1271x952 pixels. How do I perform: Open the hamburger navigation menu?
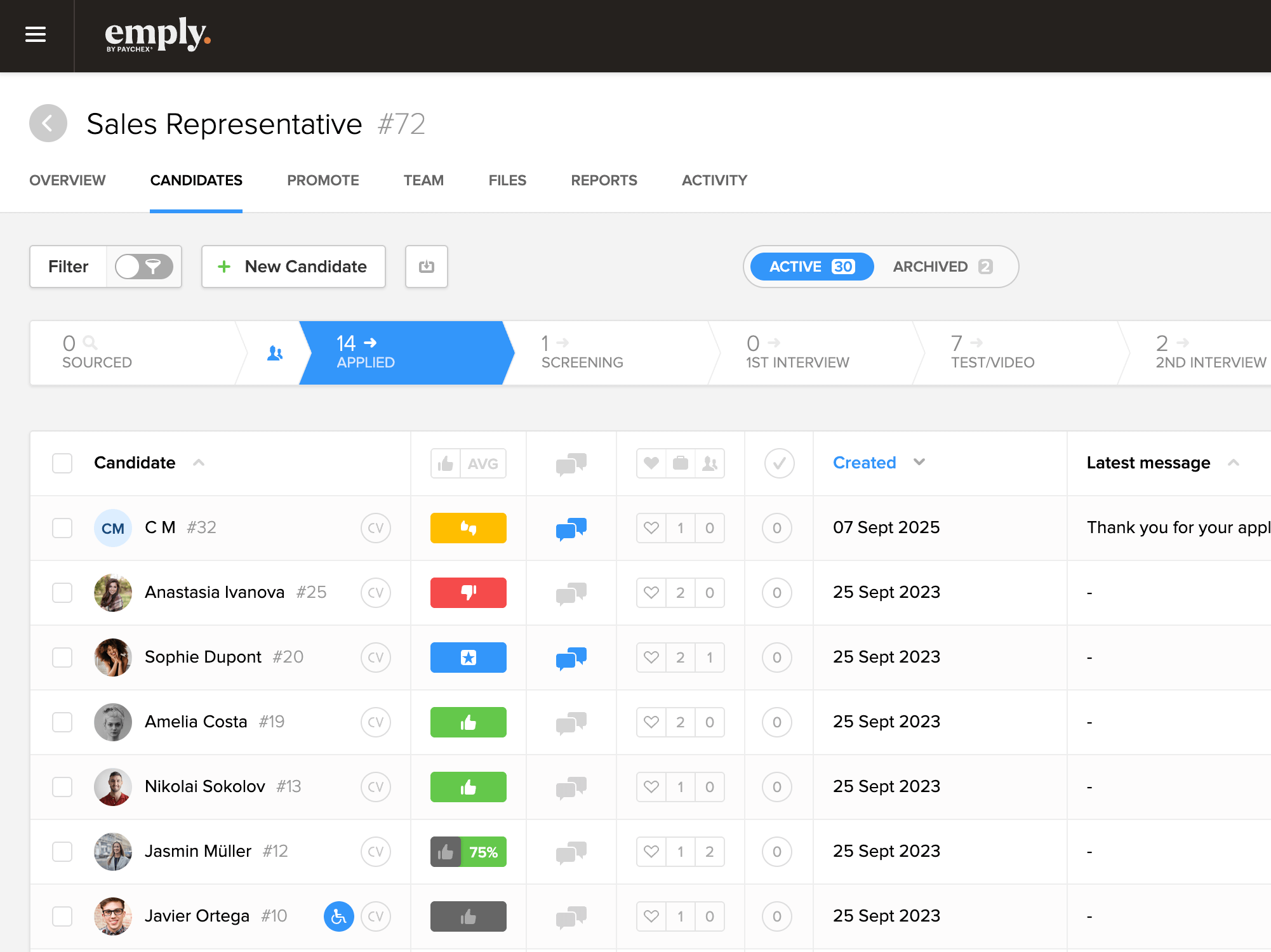[x=36, y=34]
